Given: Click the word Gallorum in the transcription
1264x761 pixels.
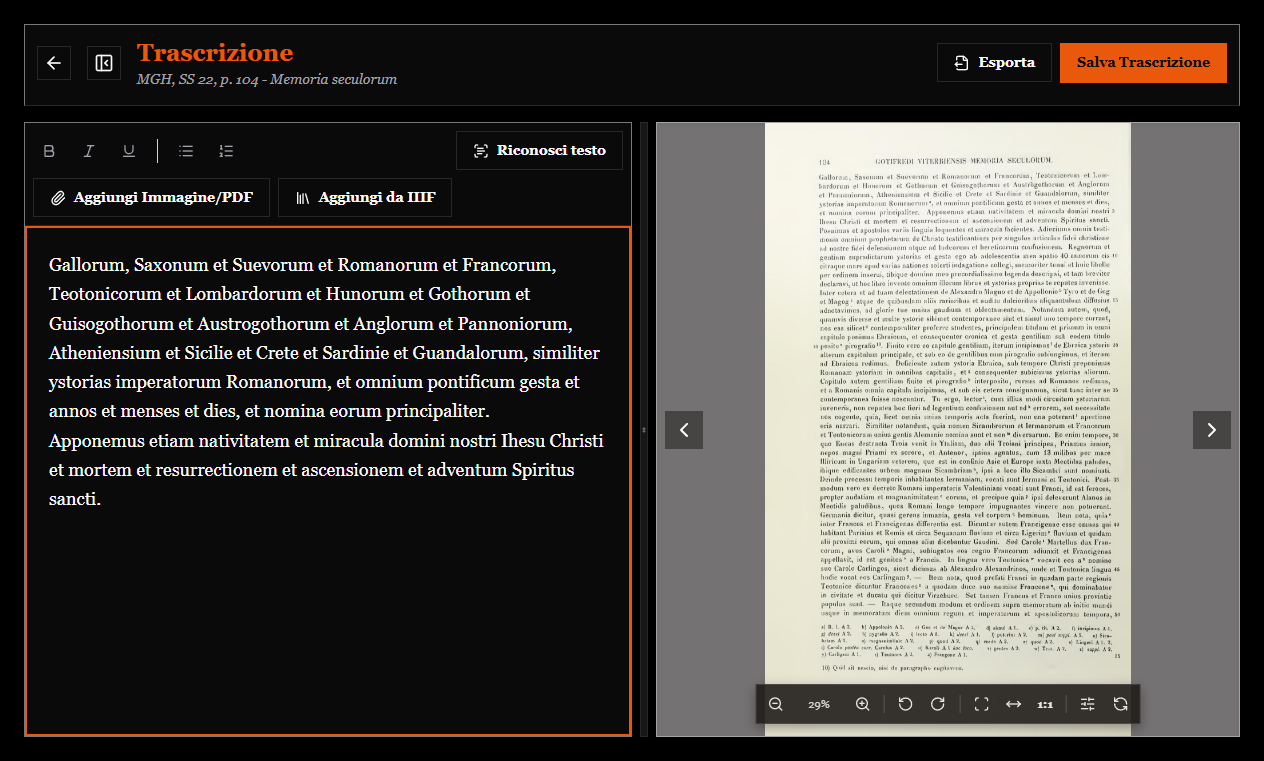Looking at the screenshot, I should tap(86, 265).
